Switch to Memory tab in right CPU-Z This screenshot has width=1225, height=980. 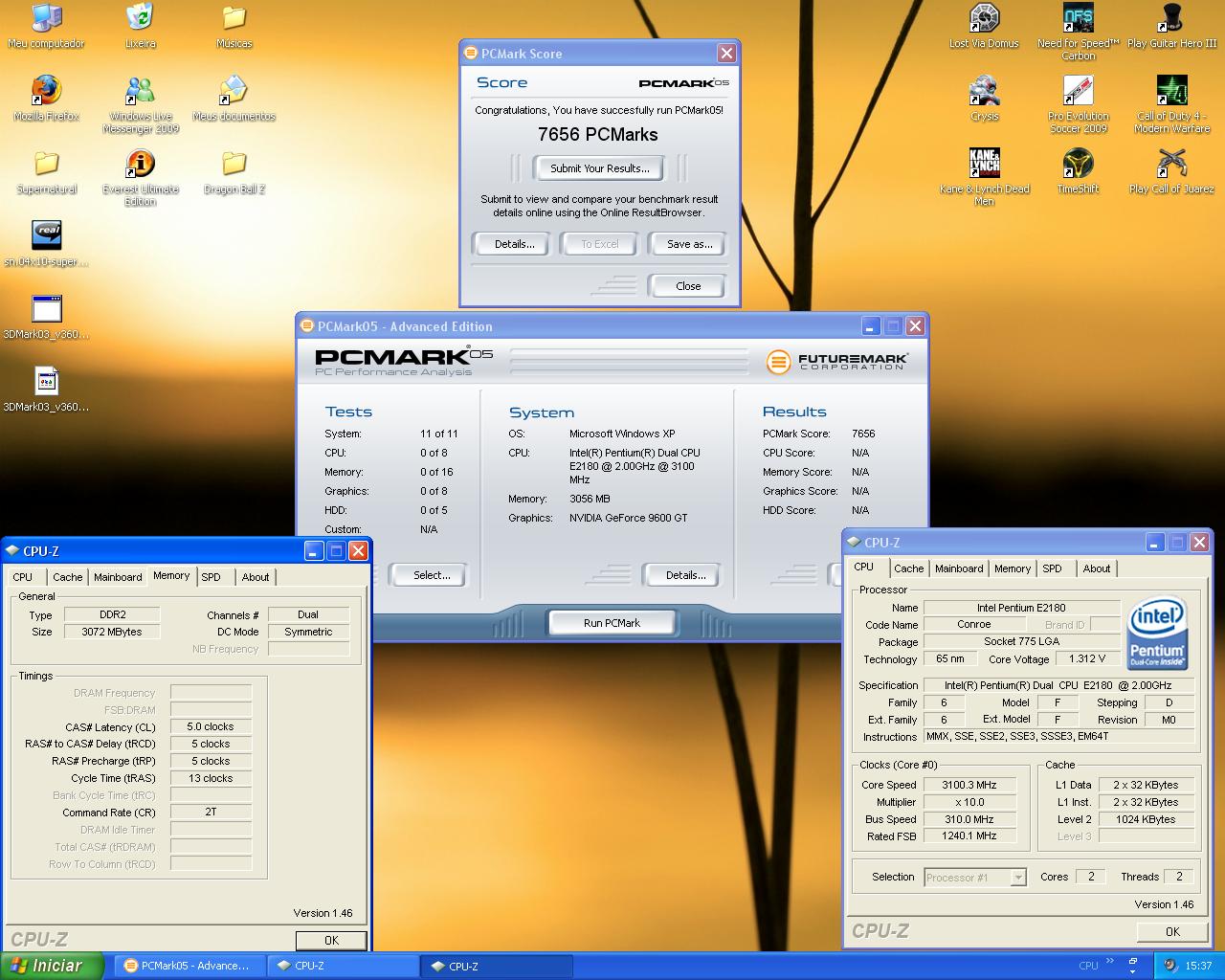(1012, 568)
